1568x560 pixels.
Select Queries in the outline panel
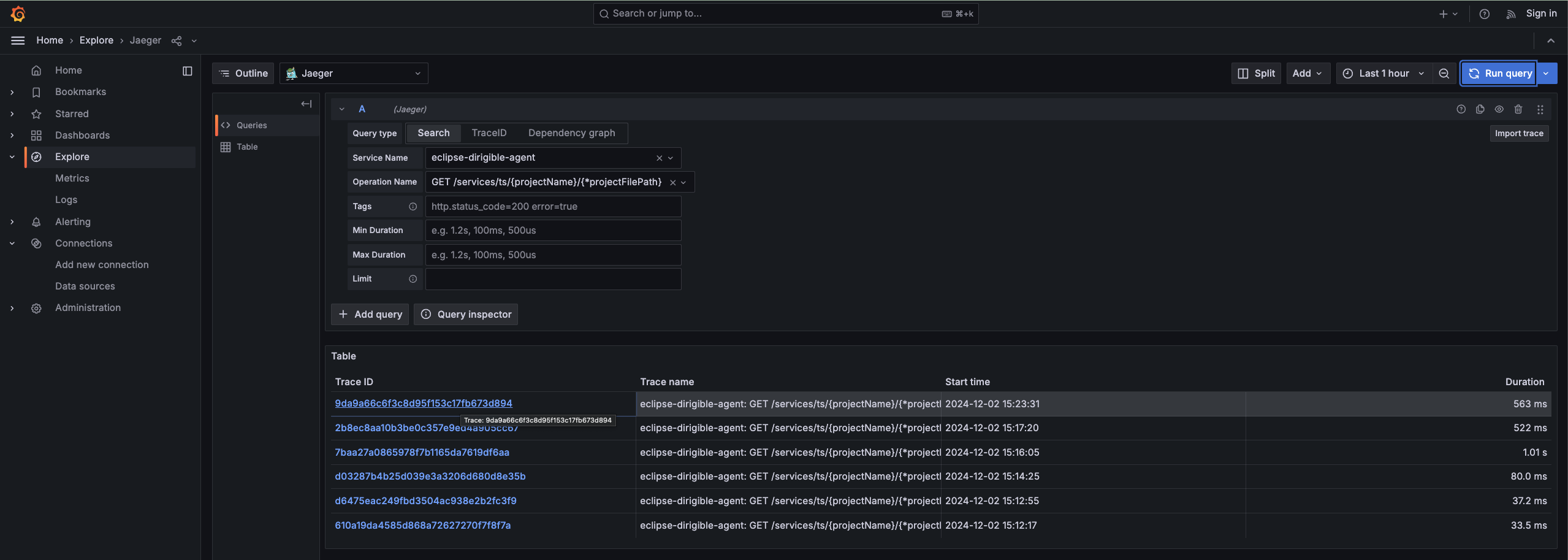tap(267, 125)
